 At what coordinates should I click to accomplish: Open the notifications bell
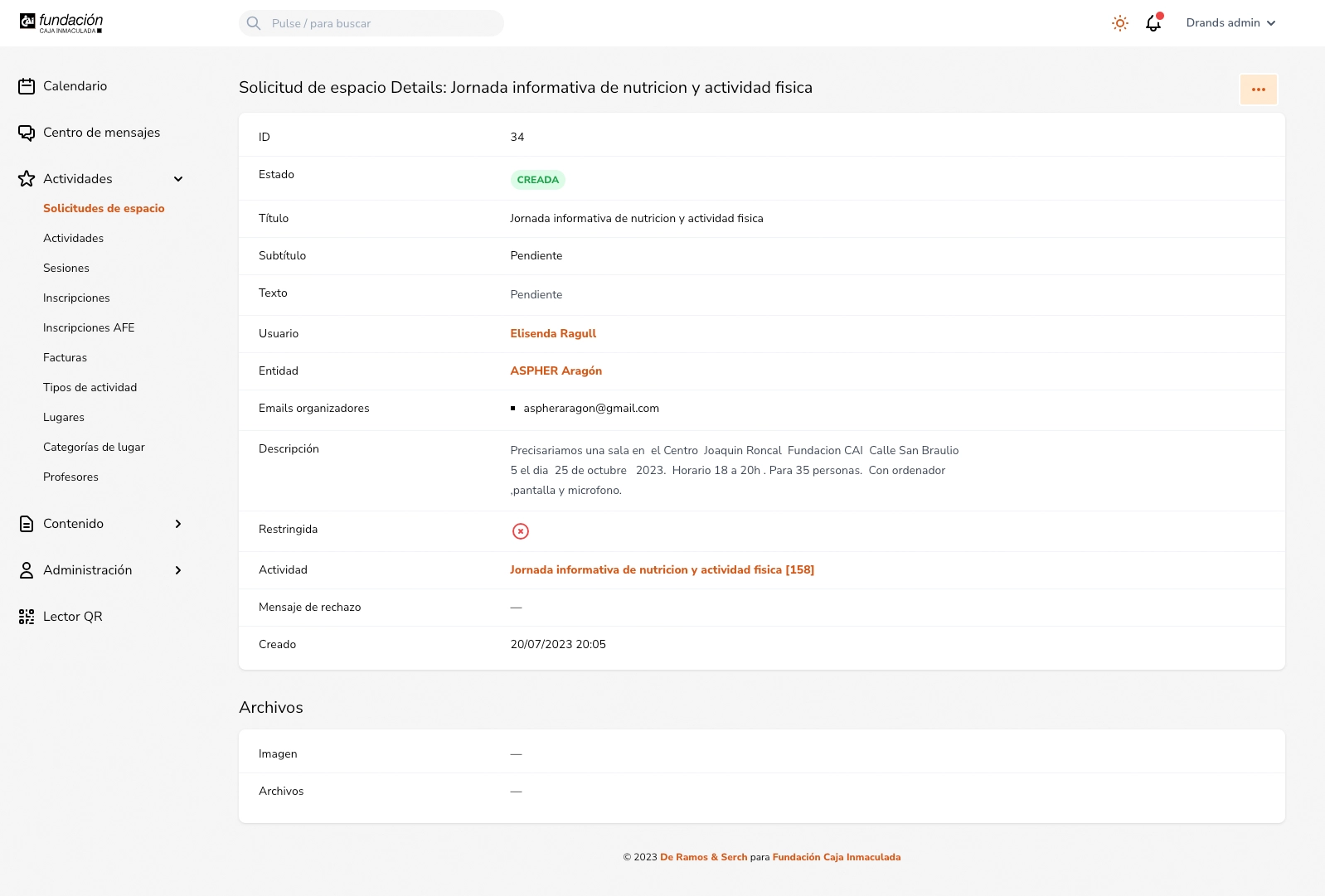pos(1153,23)
